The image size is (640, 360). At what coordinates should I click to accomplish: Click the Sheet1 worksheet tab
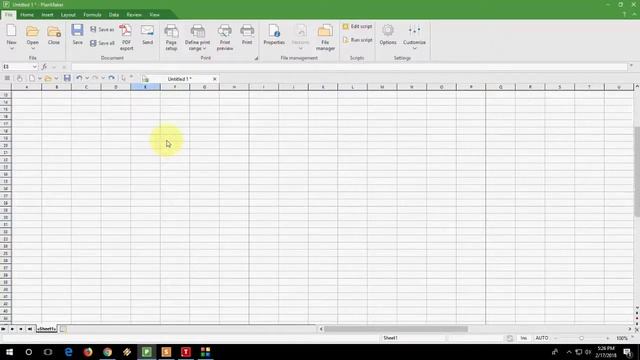point(47,329)
